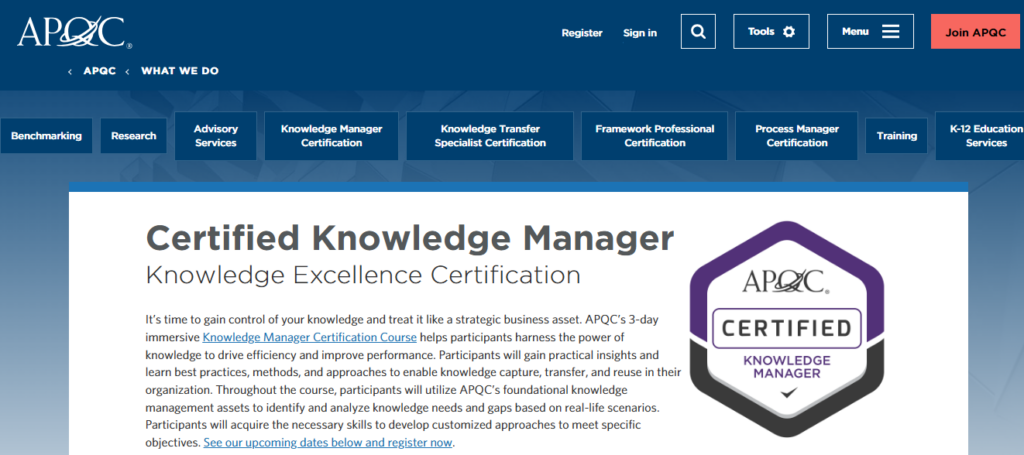Image resolution: width=1024 pixels, height=455 pixels.
Task: Select Knowledge Transfer Specialist Certification tab
Action: tap(490, 136)
